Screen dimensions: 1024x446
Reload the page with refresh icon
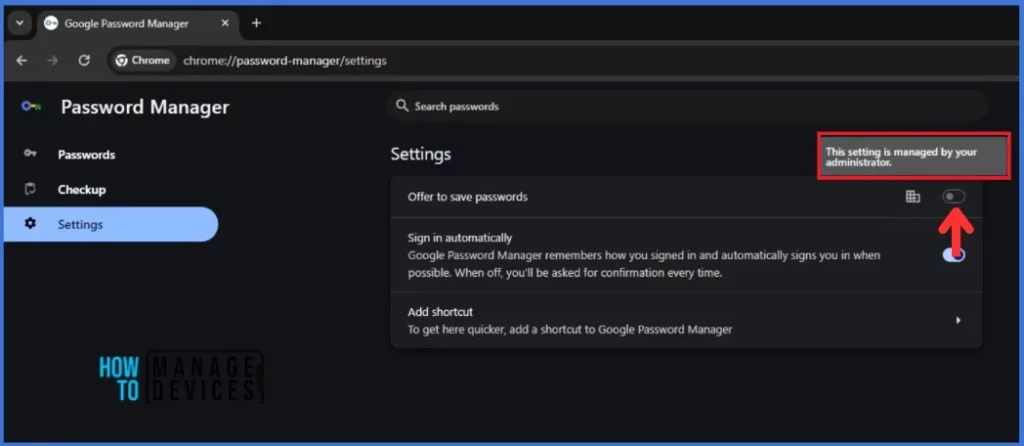84,61
